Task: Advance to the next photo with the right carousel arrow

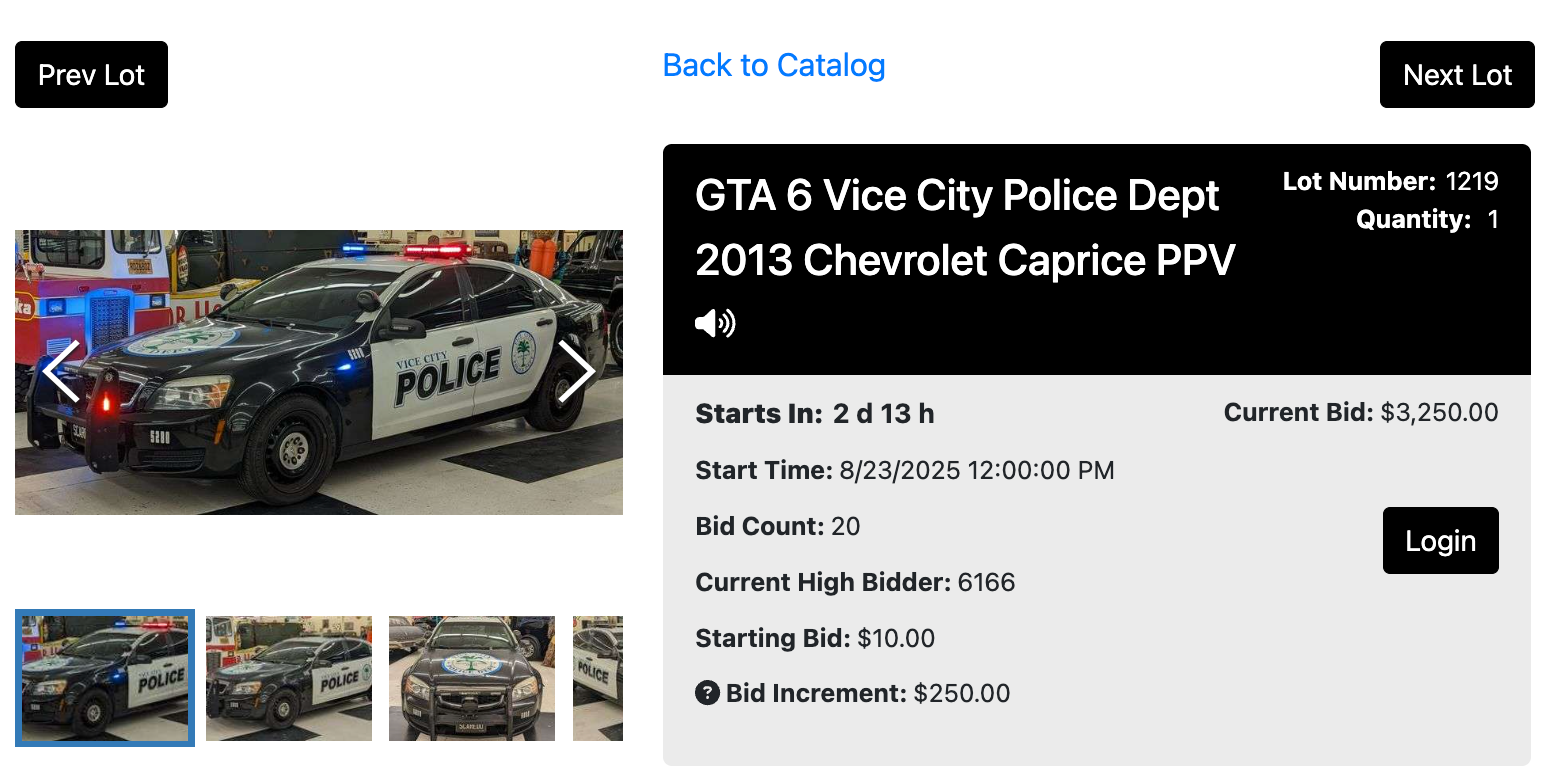Action: 576,371
